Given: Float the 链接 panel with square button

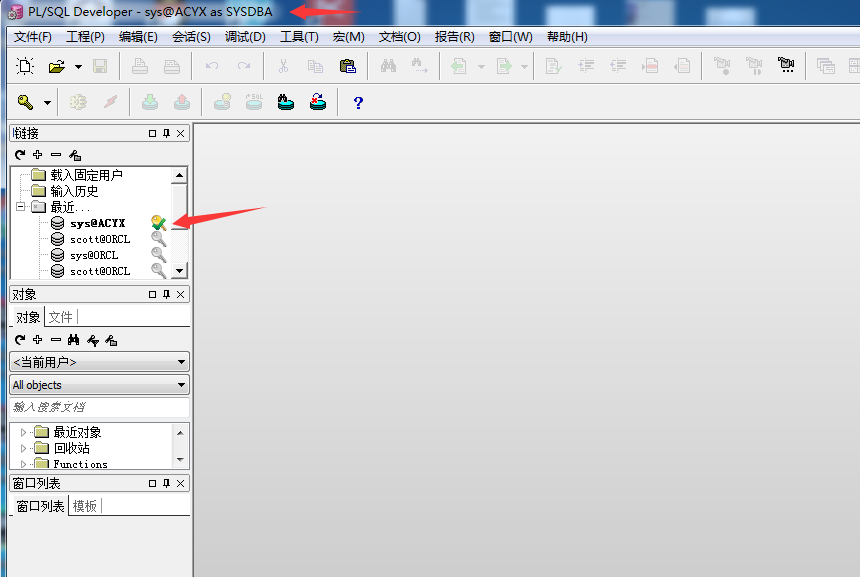Looking at the screenshot, I should click(x=152, y=133).
